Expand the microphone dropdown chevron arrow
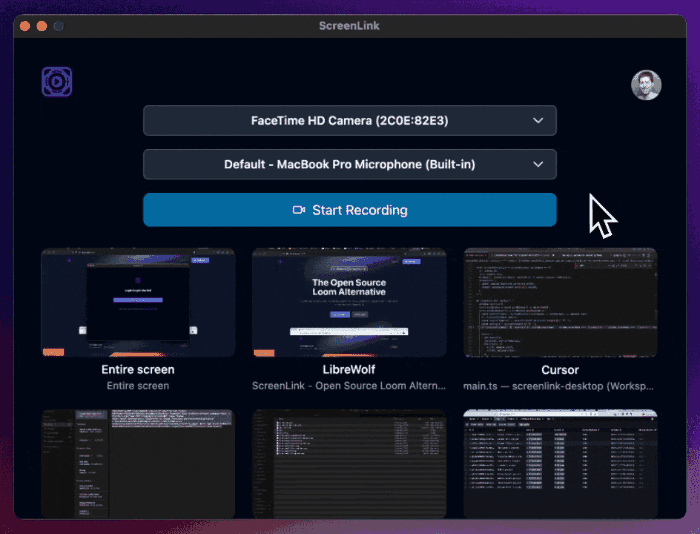The height and width of the screenshot is (534, 700). (538, 164)
